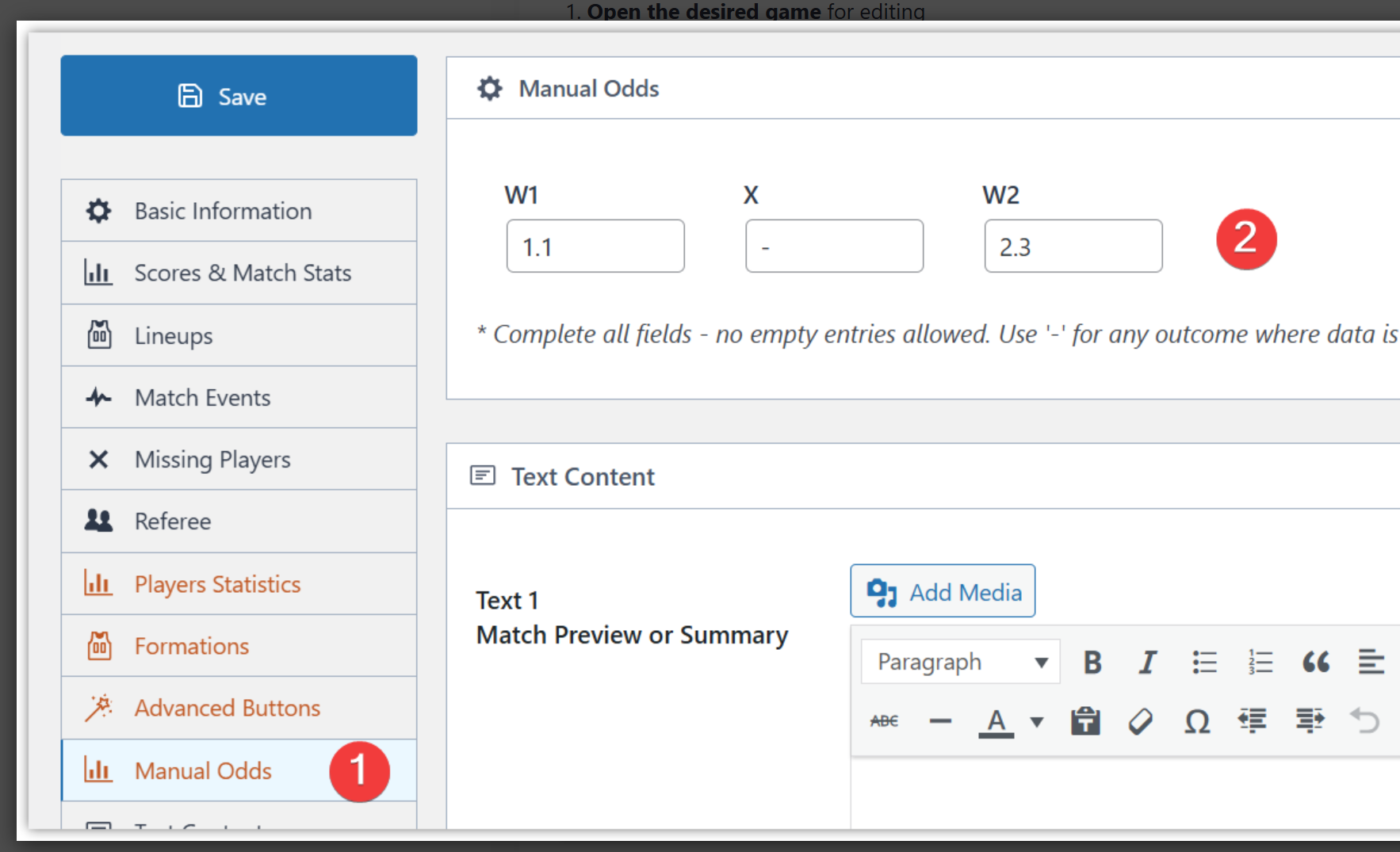Select the text color A button
Image resolution: width=1400 pixels, height=852 pixels.
[996, 721]
